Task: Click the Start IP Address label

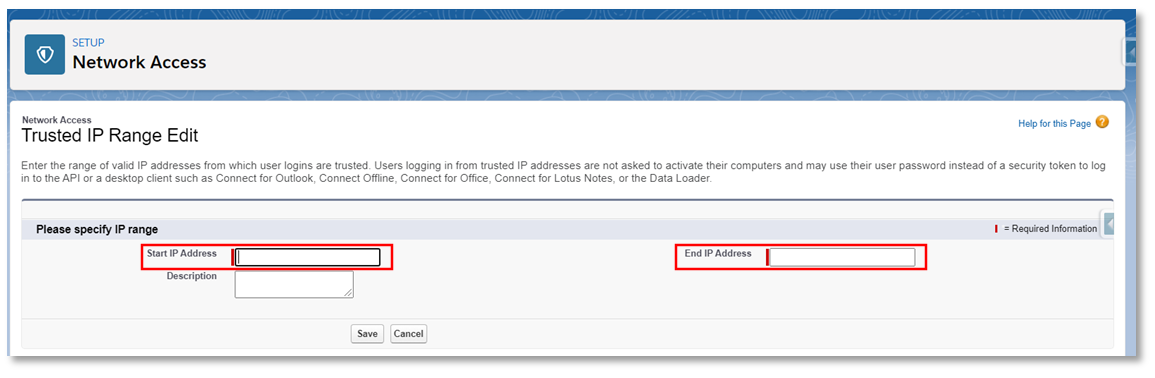Action: [x=182, y=253]
